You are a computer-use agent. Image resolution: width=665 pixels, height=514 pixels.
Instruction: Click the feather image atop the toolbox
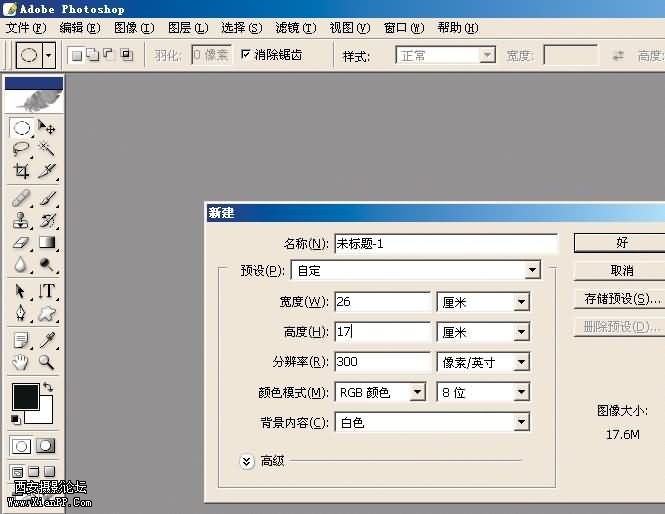coord(34,100)
